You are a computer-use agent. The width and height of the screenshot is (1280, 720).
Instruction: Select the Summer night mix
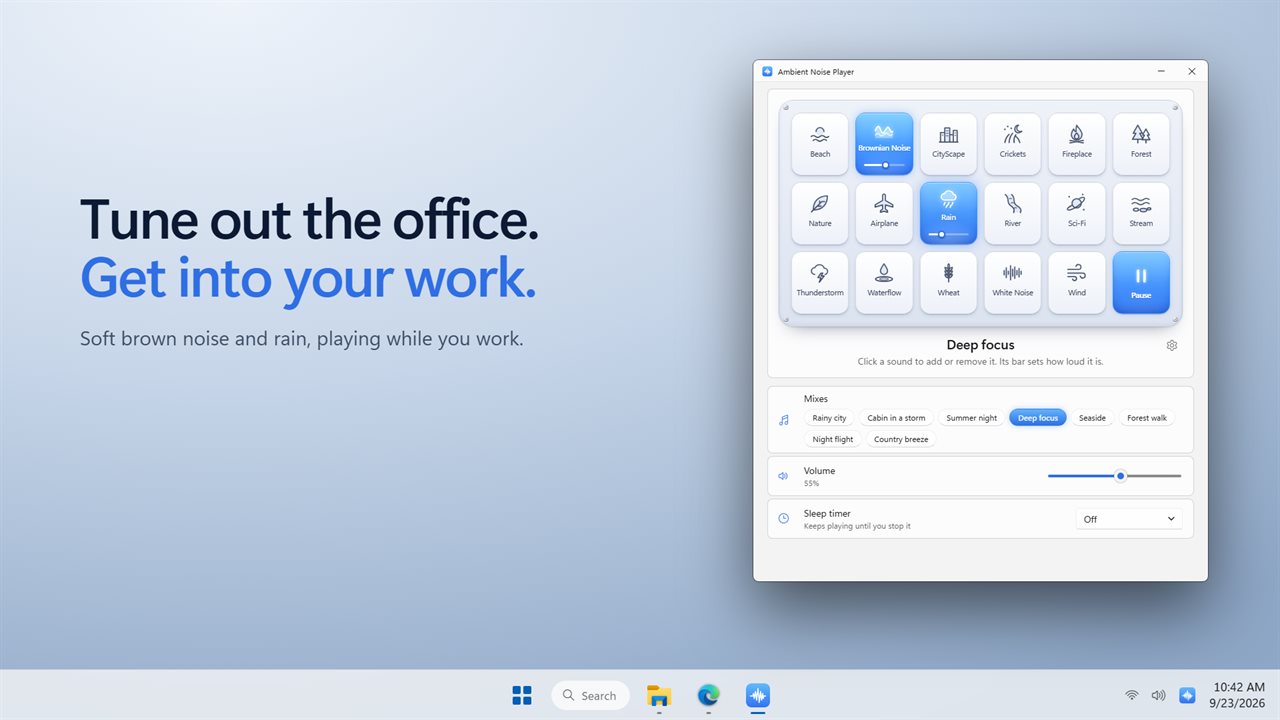(x=971, y=418)
